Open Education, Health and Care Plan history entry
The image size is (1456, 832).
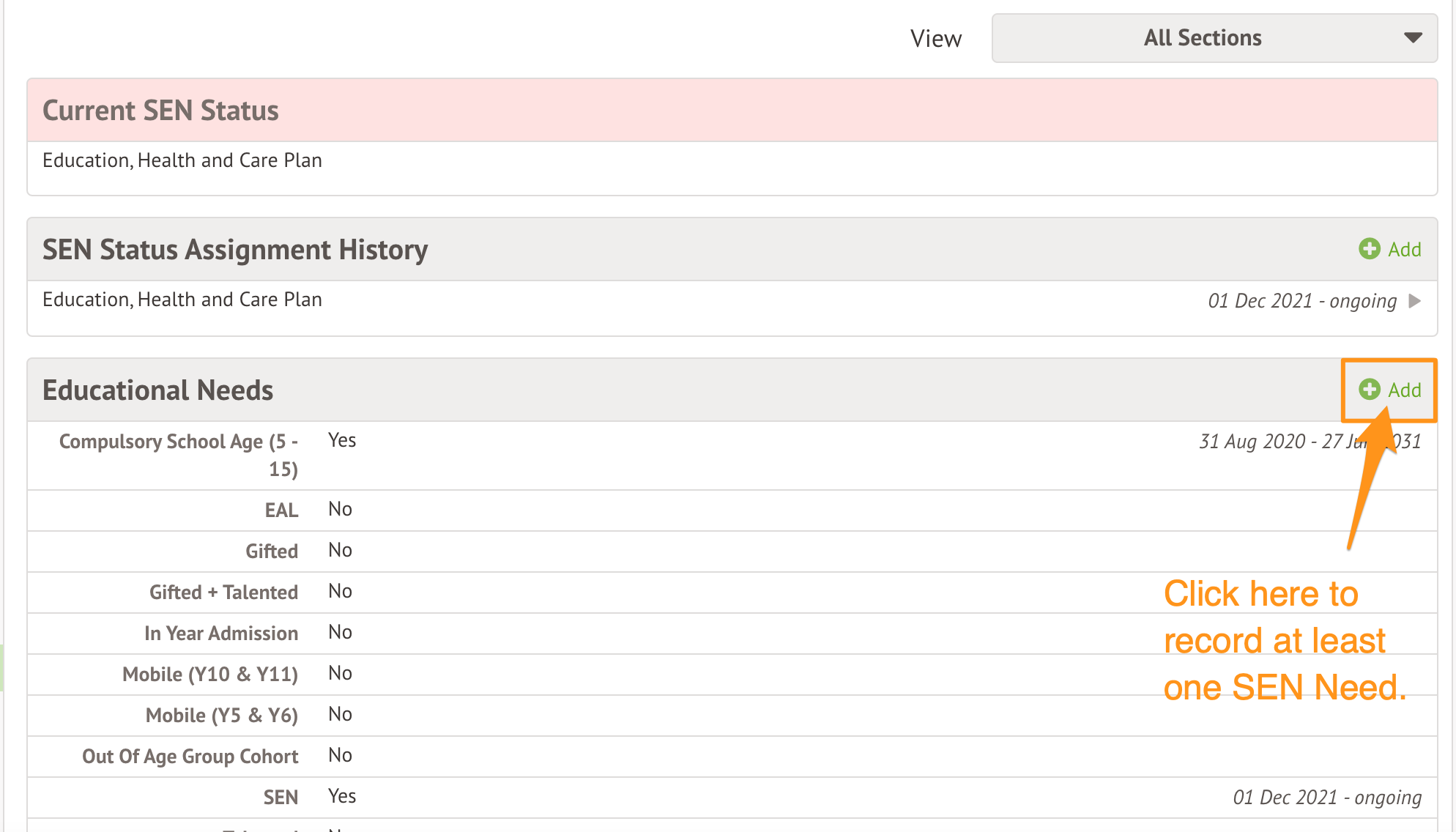[x=182, y=300]
